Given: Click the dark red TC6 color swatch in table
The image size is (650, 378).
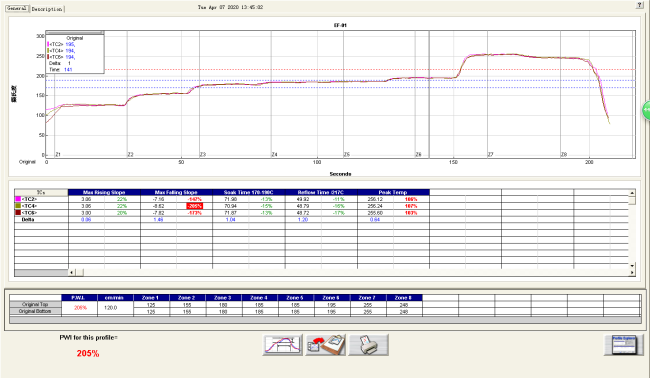Looking at the screenshot, I should (18, 213).
